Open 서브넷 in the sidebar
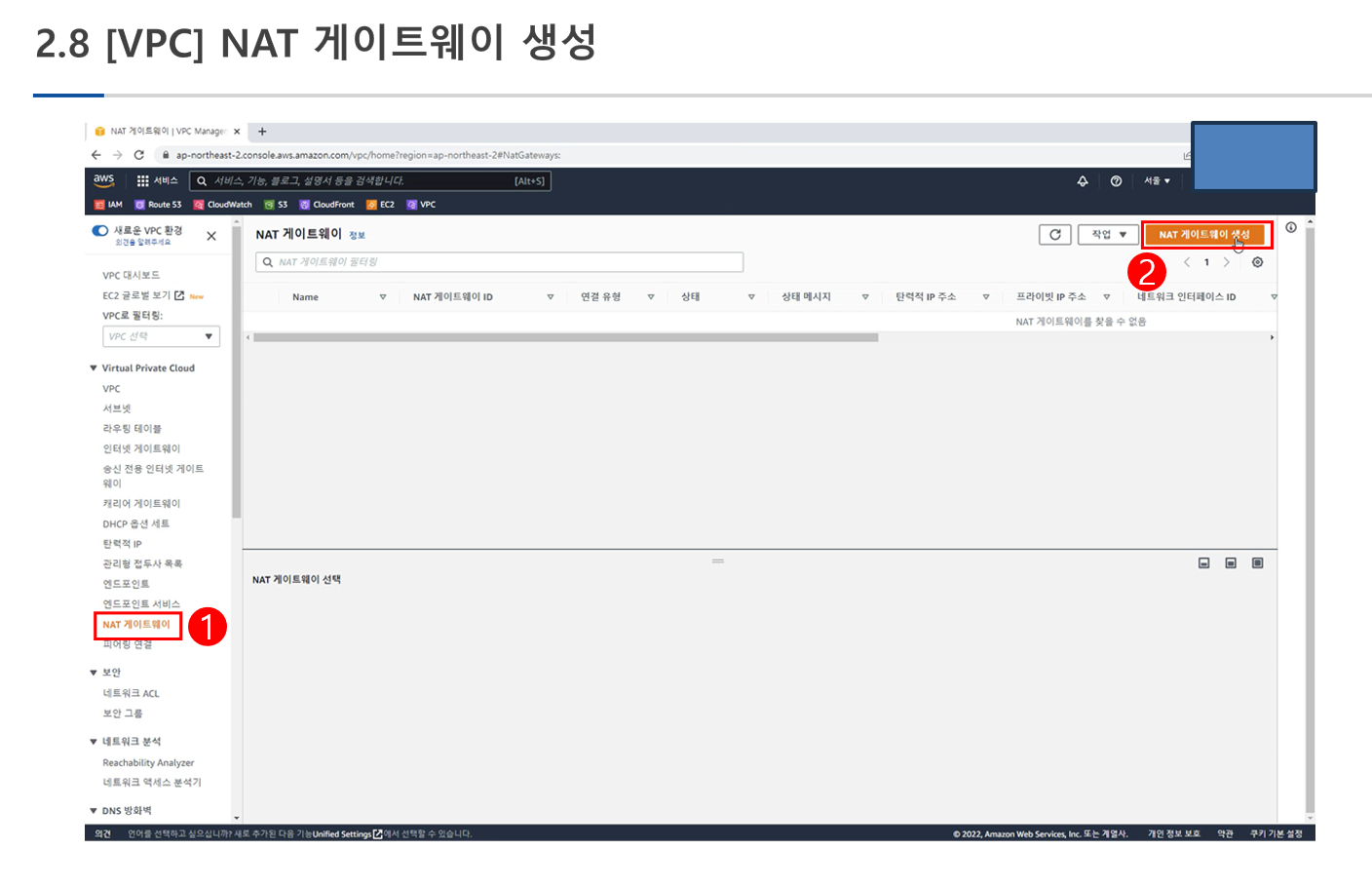Viewport: 1372px width, 889px height. (x=117, y=408)
